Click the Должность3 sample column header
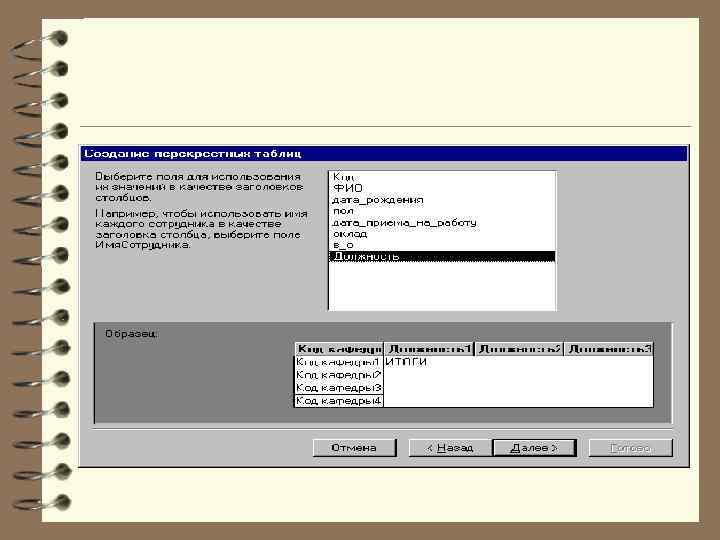720x540 pixels. (608, 349)
